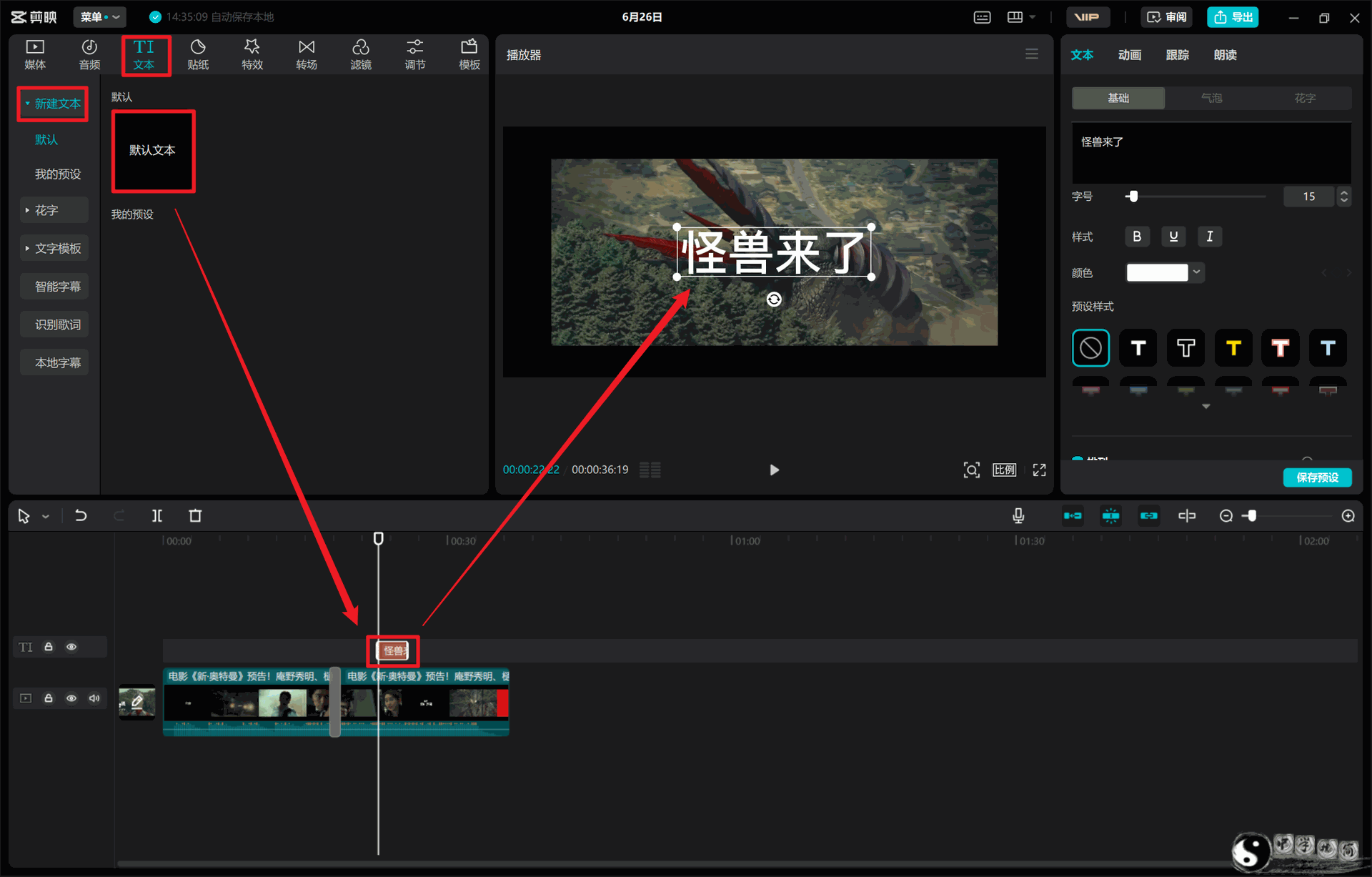Click the split clip tool icon

click(x=157, y=515)
